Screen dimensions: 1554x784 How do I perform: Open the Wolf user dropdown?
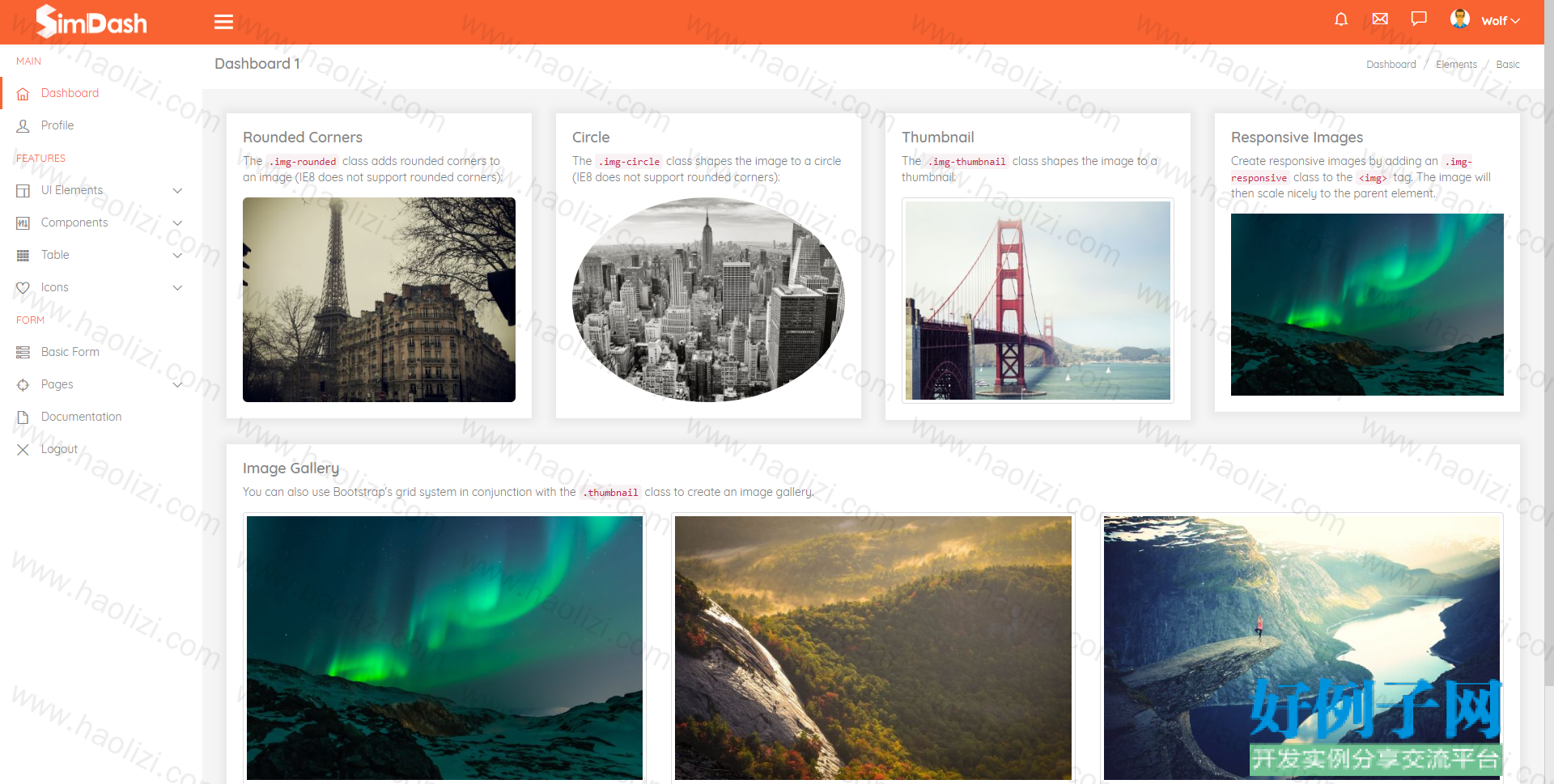1501,21
